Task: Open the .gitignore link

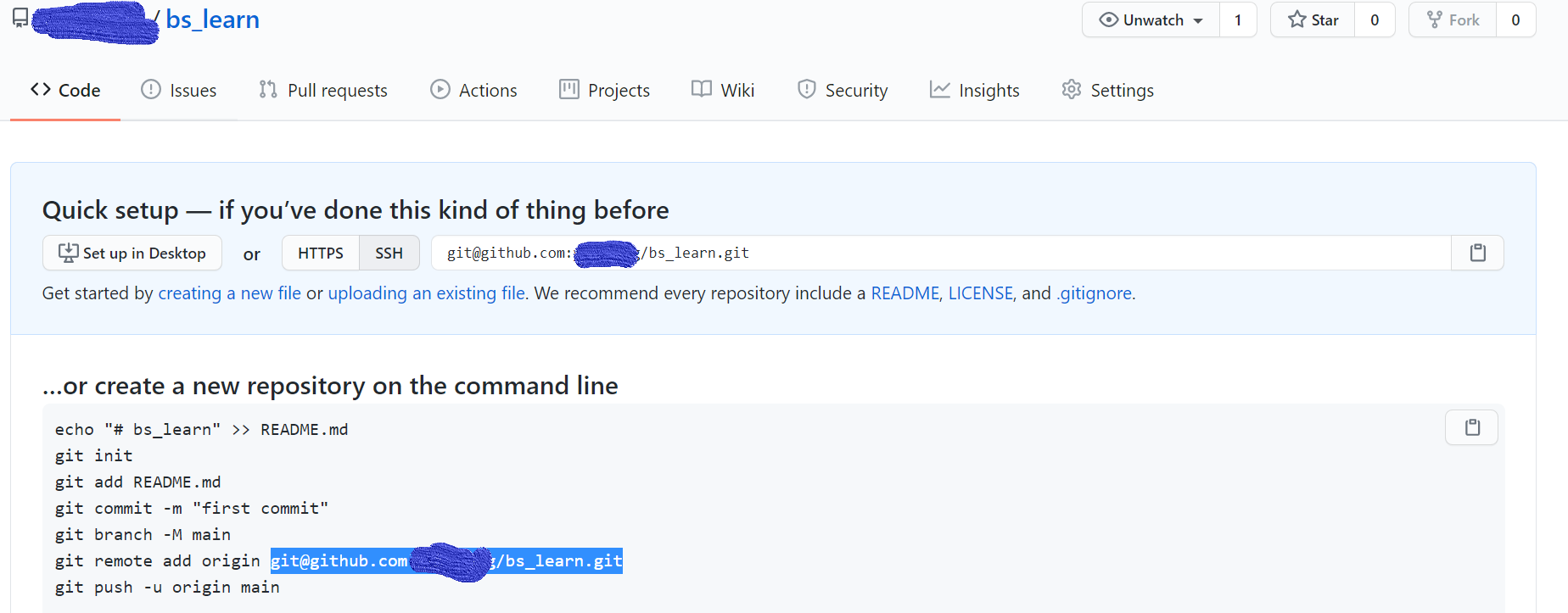Action: 1094,293
